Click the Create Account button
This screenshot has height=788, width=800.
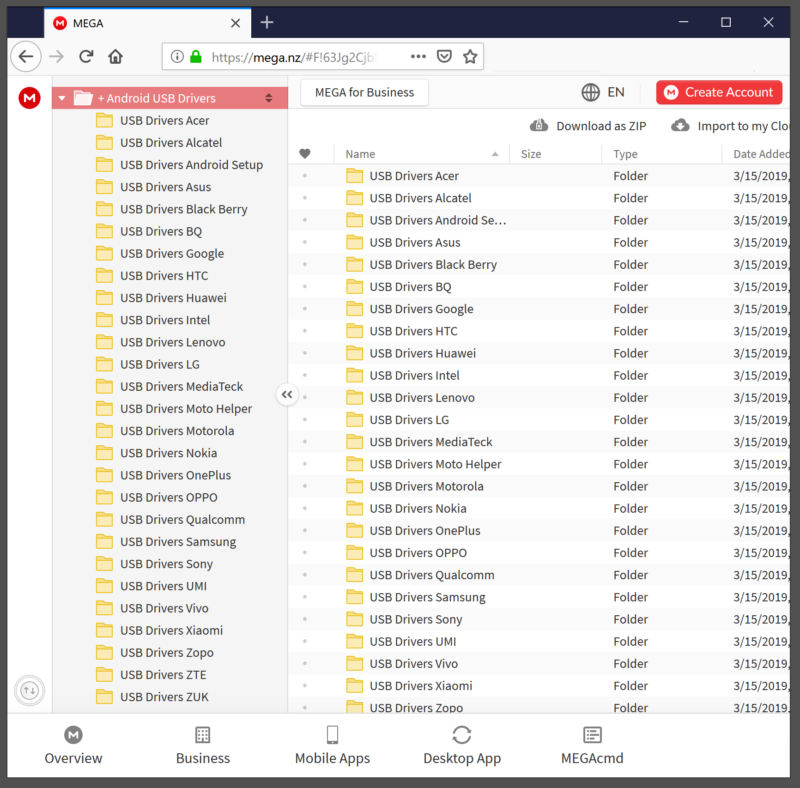pyautogui.click(x=719, y=92)
